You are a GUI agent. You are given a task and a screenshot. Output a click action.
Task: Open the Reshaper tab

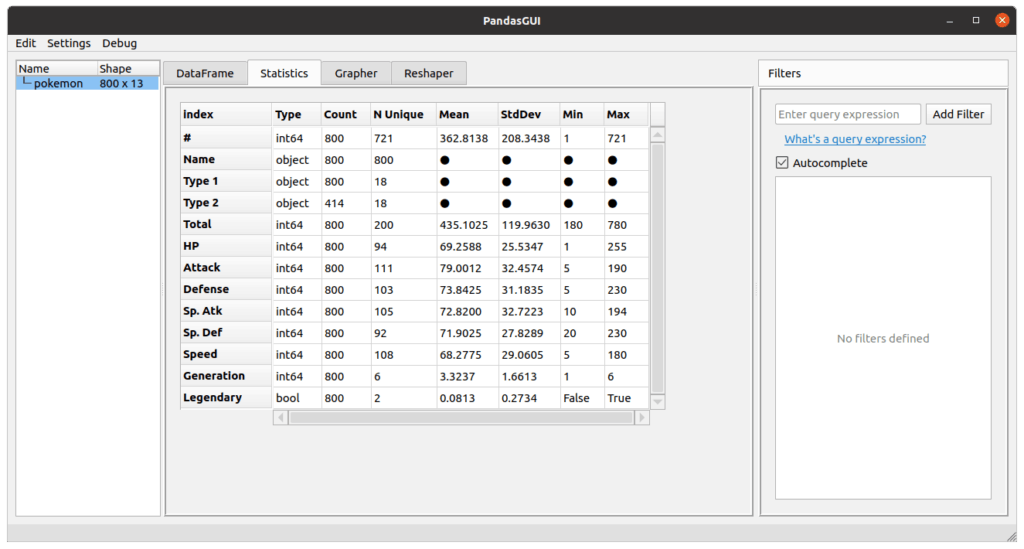[x=428, y=73]
